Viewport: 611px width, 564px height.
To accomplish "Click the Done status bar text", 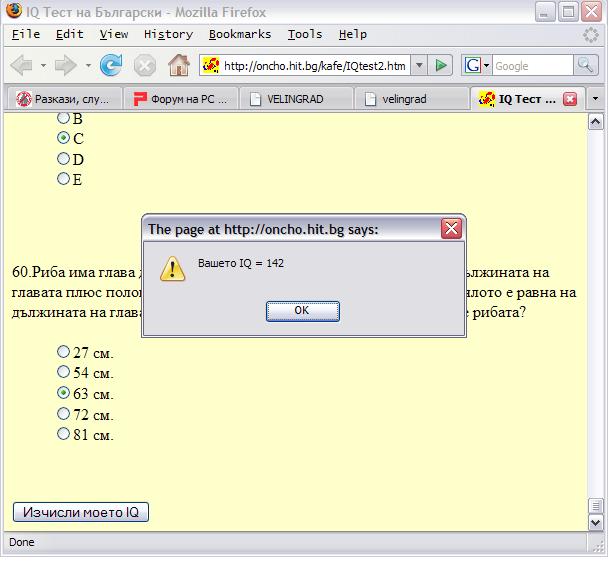I will click(x=21, y=542).
